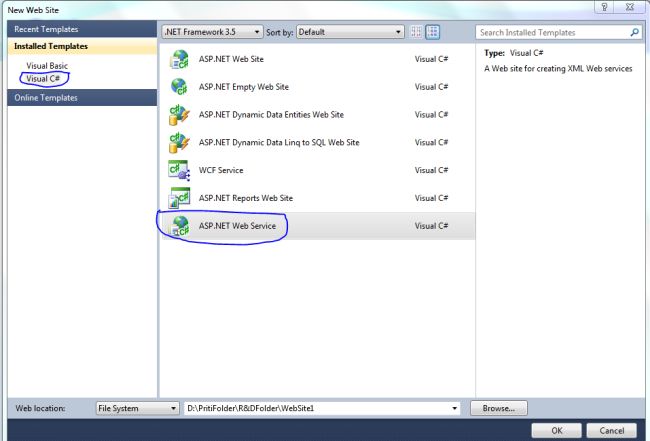Open the File System web location dropdown

[x=137, y=408]
